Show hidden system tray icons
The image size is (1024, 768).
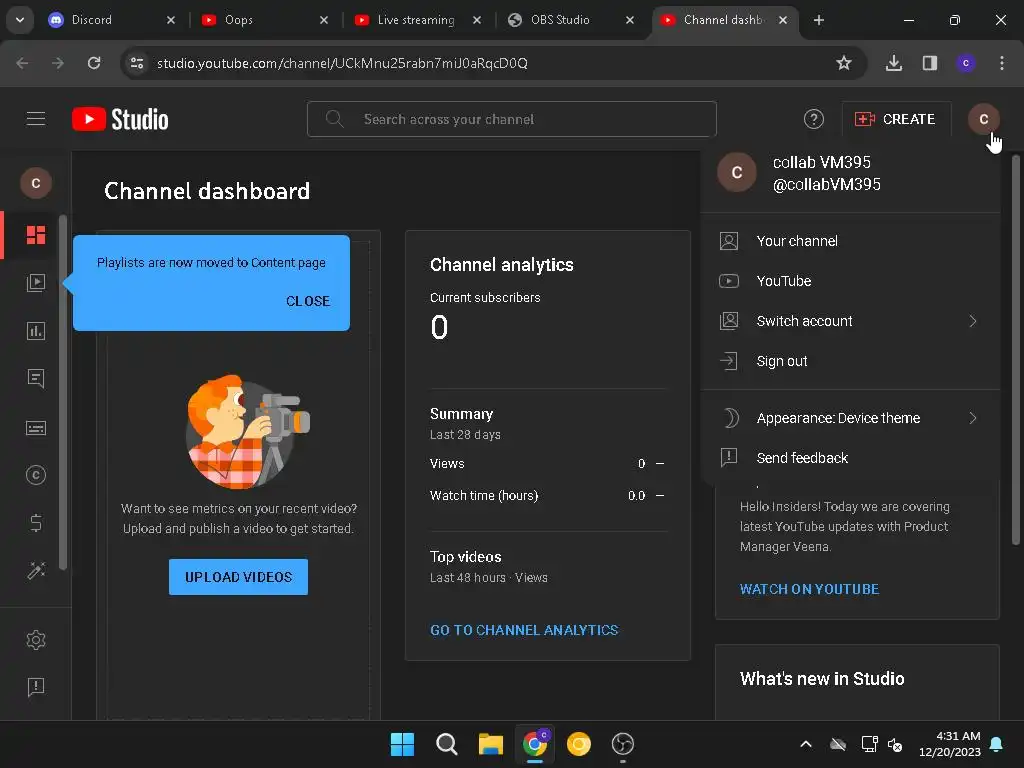(806, 744)
